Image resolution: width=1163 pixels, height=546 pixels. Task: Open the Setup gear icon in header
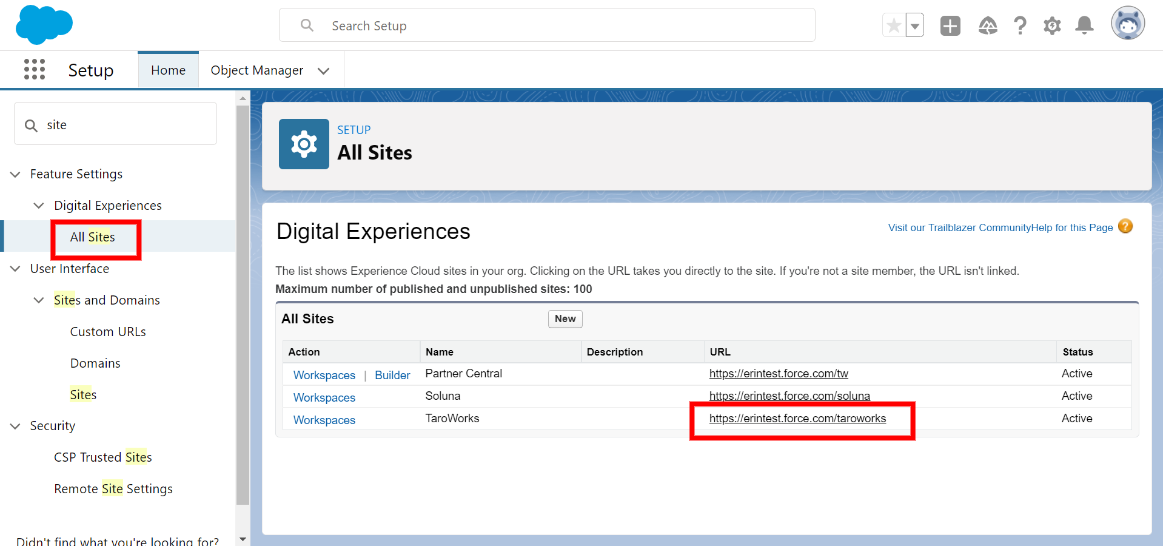point(1052,26)
